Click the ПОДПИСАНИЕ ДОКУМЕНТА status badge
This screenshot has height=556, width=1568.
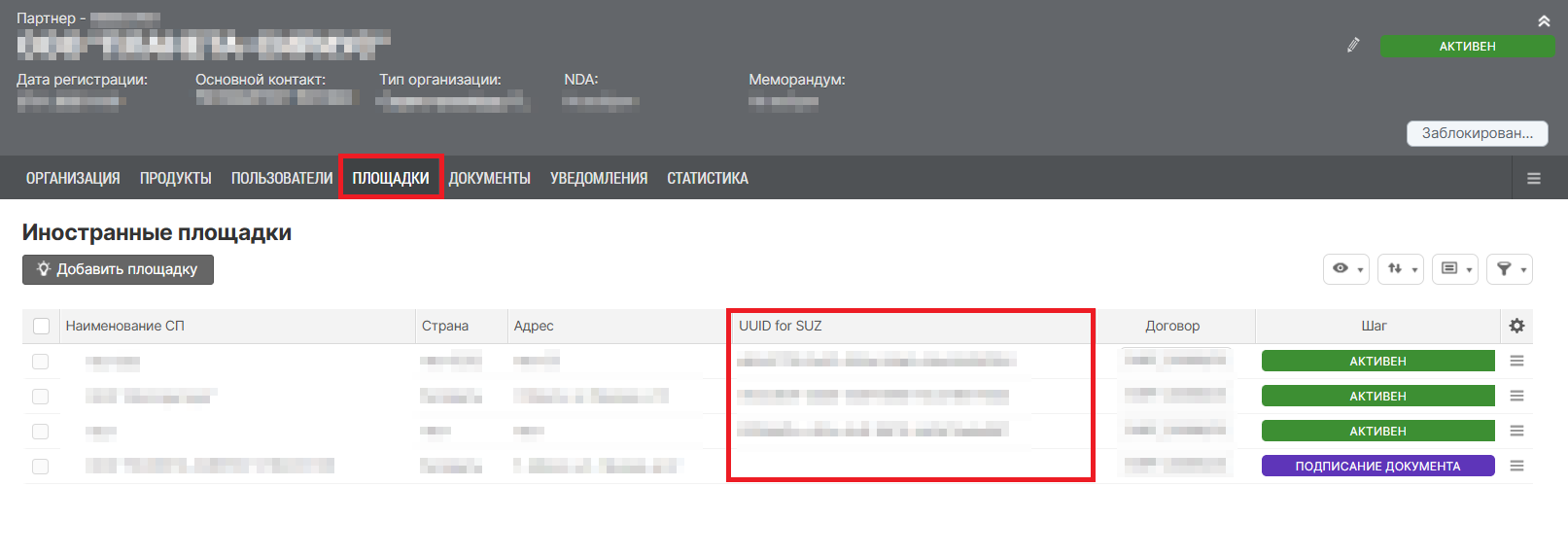(1377, 466)
